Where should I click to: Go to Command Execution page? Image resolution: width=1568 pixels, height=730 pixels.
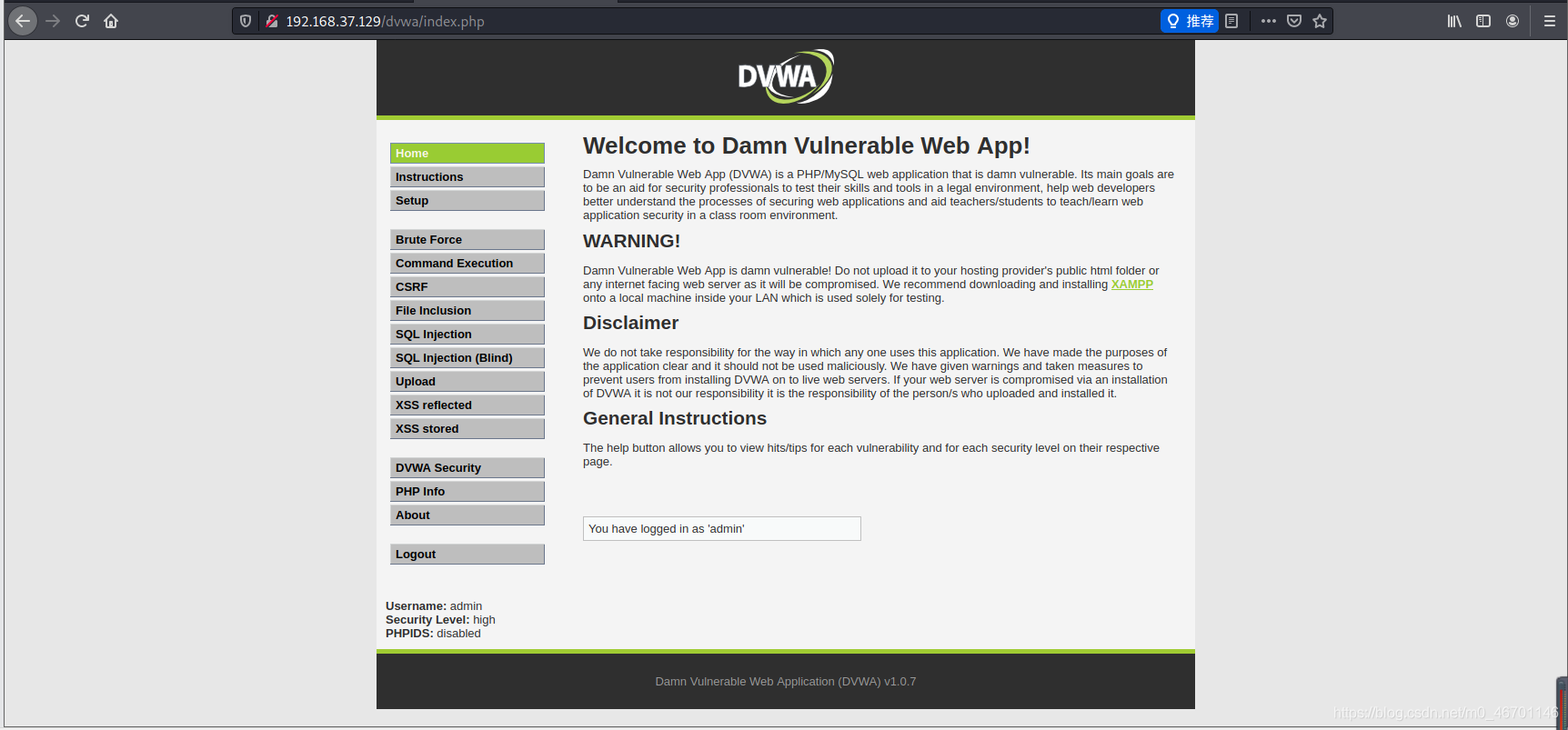467,263
